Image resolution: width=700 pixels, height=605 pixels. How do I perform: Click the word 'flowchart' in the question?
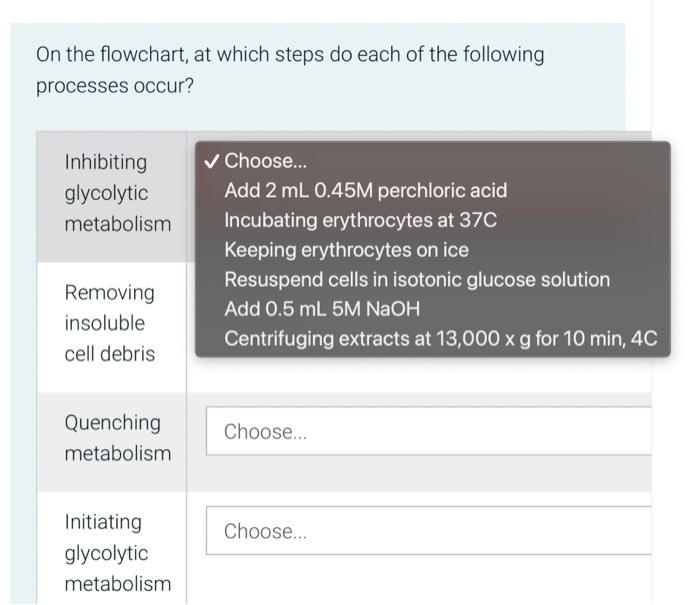(x=158, y=54)
